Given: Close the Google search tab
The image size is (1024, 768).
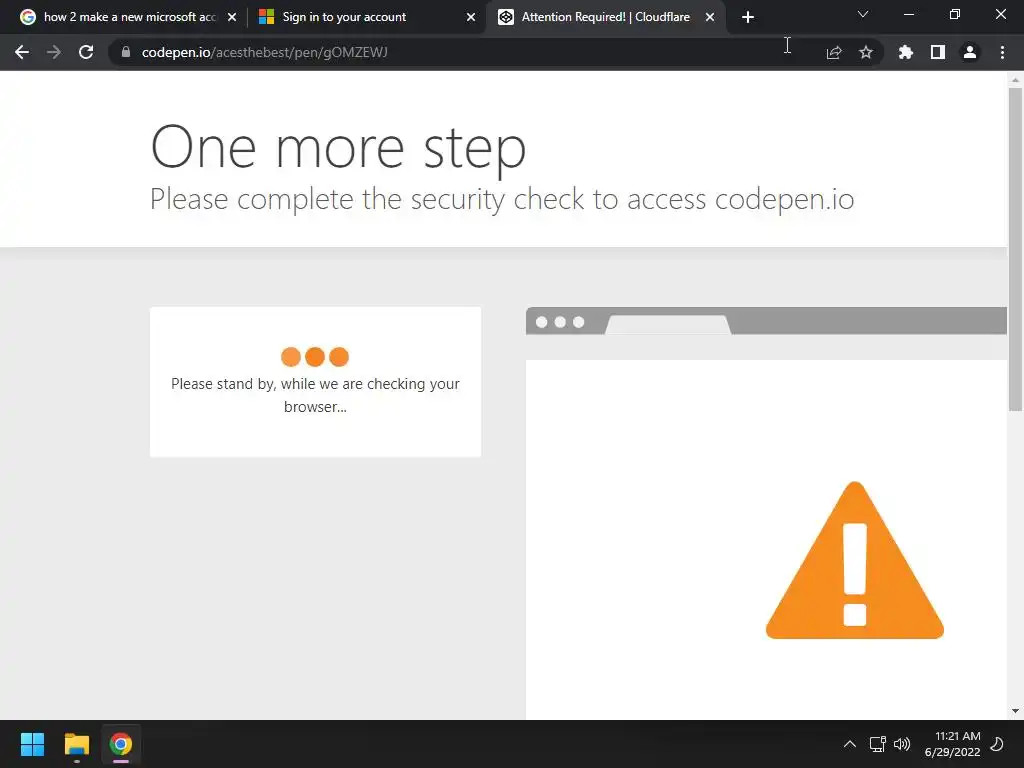Looking at the screenshot, I should [x=232, y=17].
